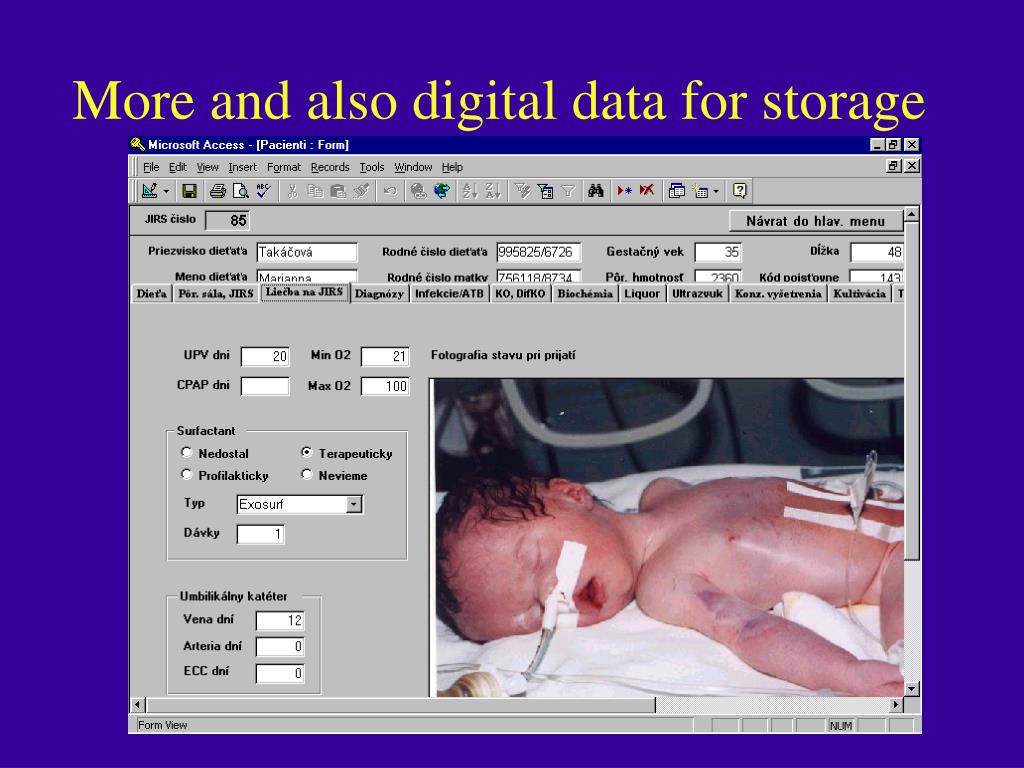
Task: Open the Window menu
Action: pos(413,167)
